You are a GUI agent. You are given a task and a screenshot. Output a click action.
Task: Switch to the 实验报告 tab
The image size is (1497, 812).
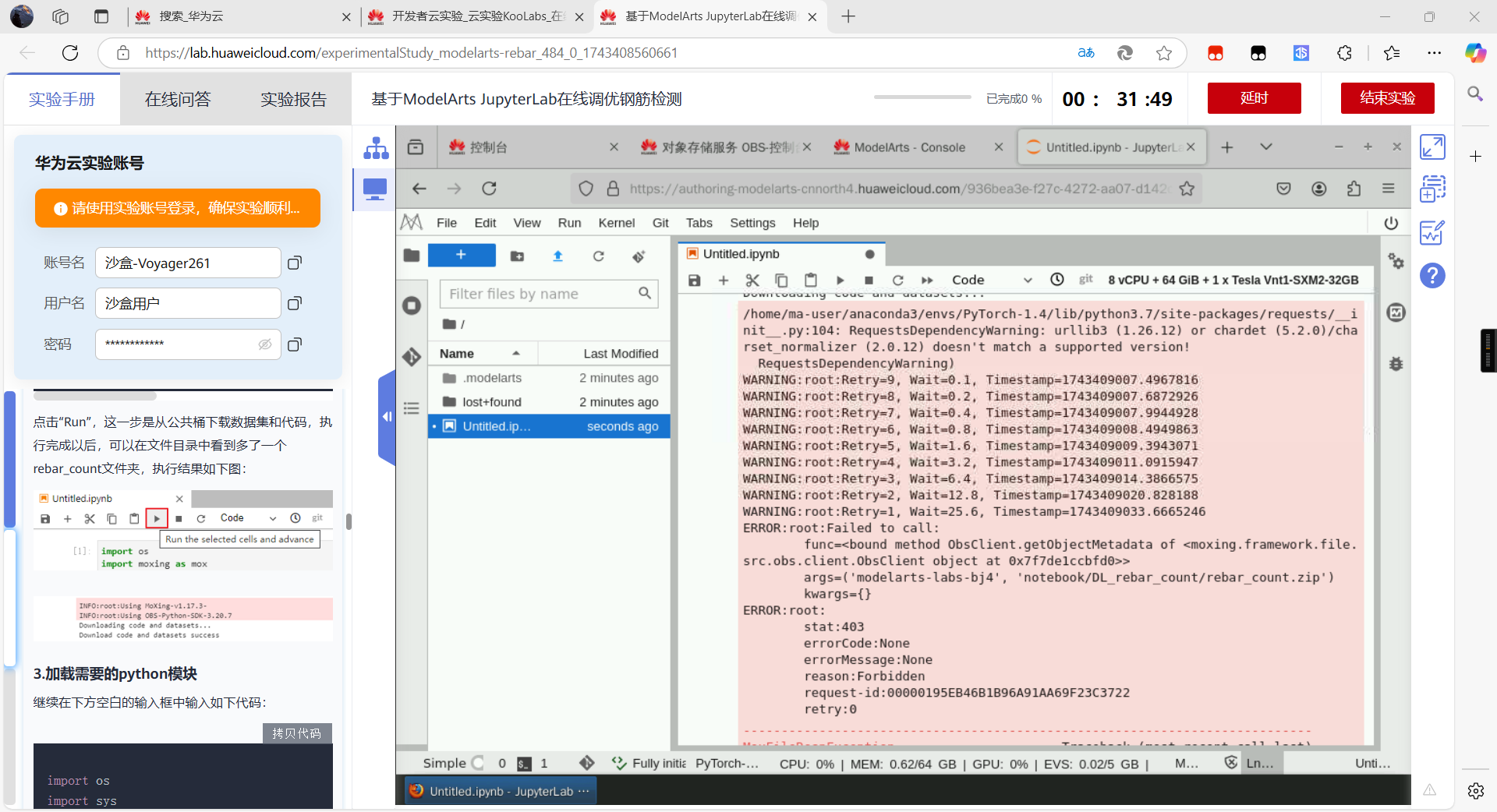click(x=293, y=99)
